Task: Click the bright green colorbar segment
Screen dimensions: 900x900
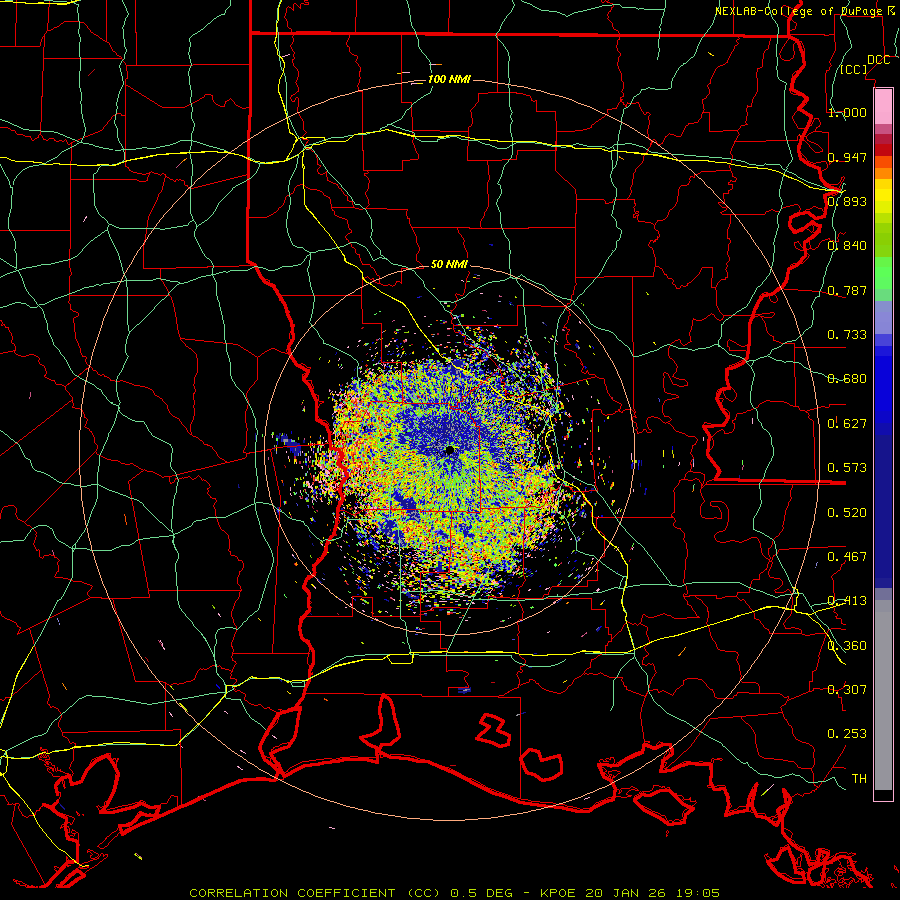Action: coord(883,273)
